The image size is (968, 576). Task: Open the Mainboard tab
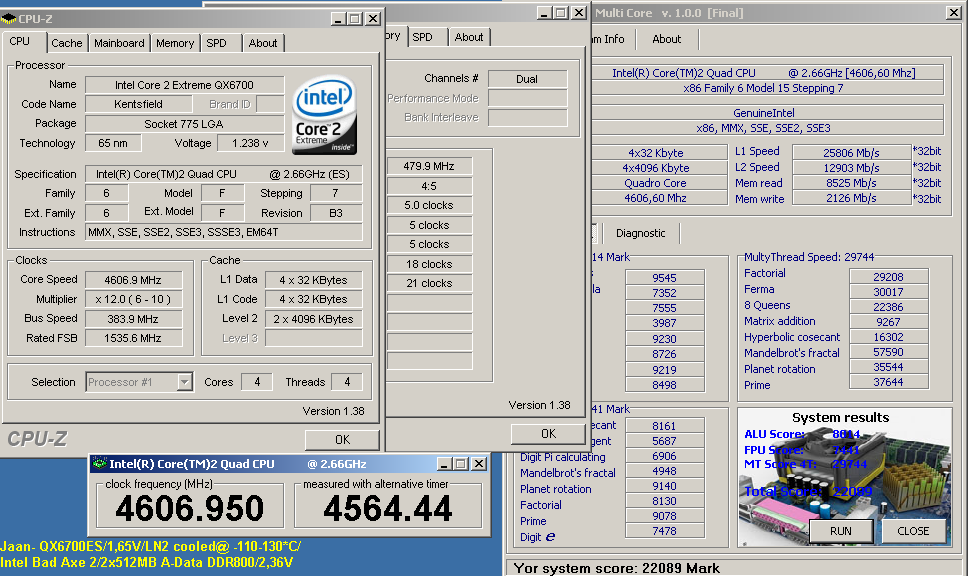click(x=119, y=43)
